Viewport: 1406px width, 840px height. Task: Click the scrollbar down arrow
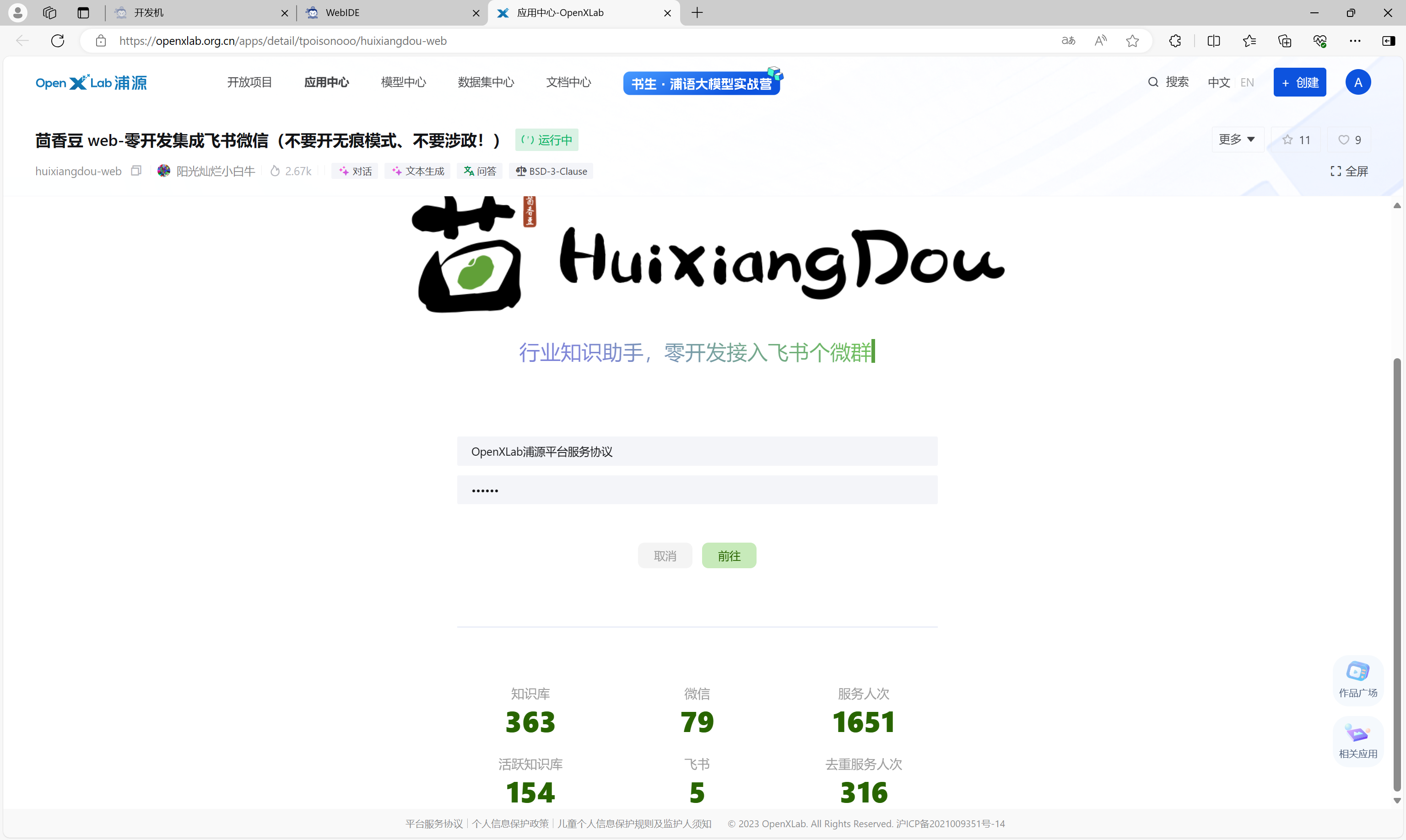[x=1397, y=800]
